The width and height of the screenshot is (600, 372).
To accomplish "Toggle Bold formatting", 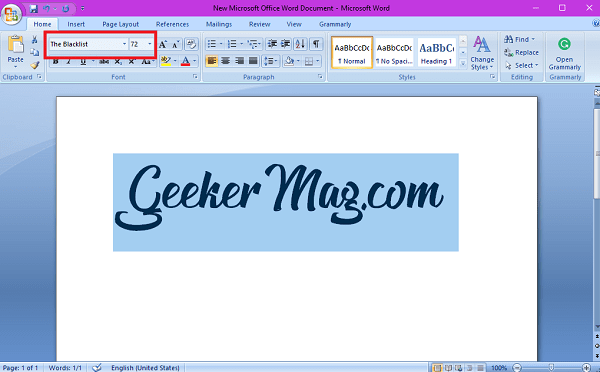I will click(x=55, y=61).
